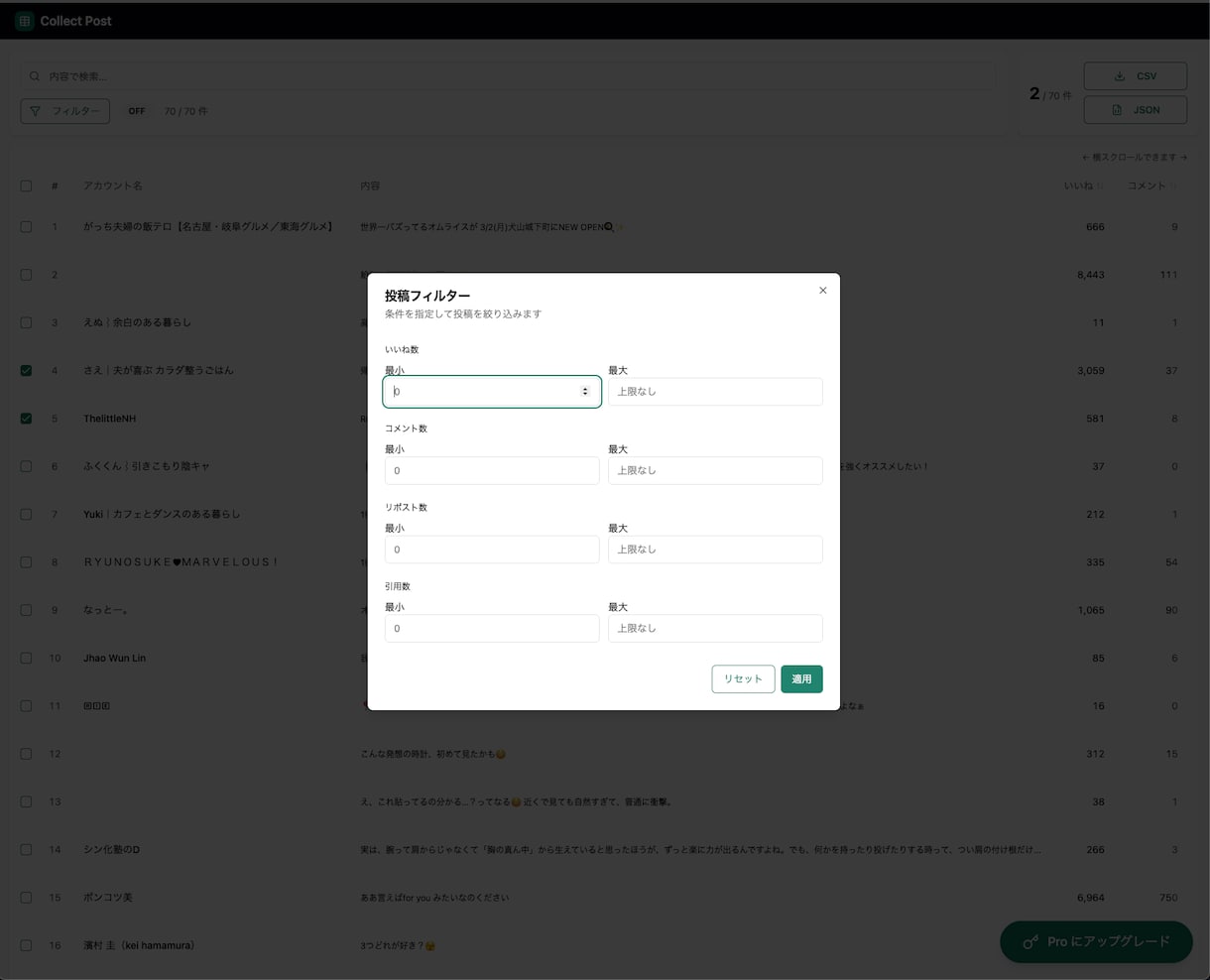
Task: Check the checkbox for 濱村 圭 row
Action: 26,945
